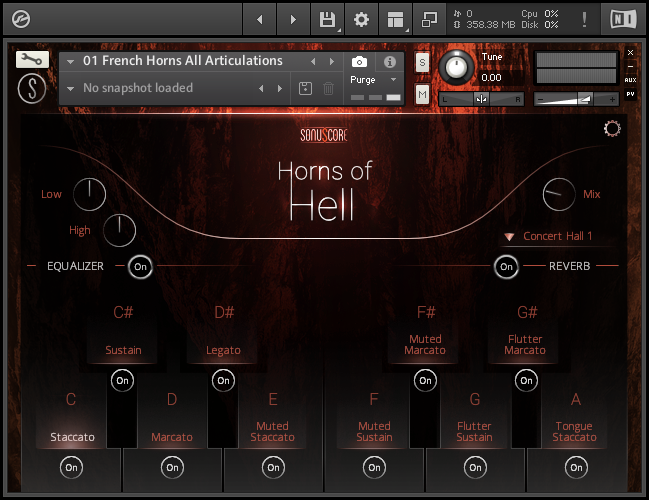Screen dimensions: 649x500
Task: Click the camera snapshot icon
Action: coord(360,62)
